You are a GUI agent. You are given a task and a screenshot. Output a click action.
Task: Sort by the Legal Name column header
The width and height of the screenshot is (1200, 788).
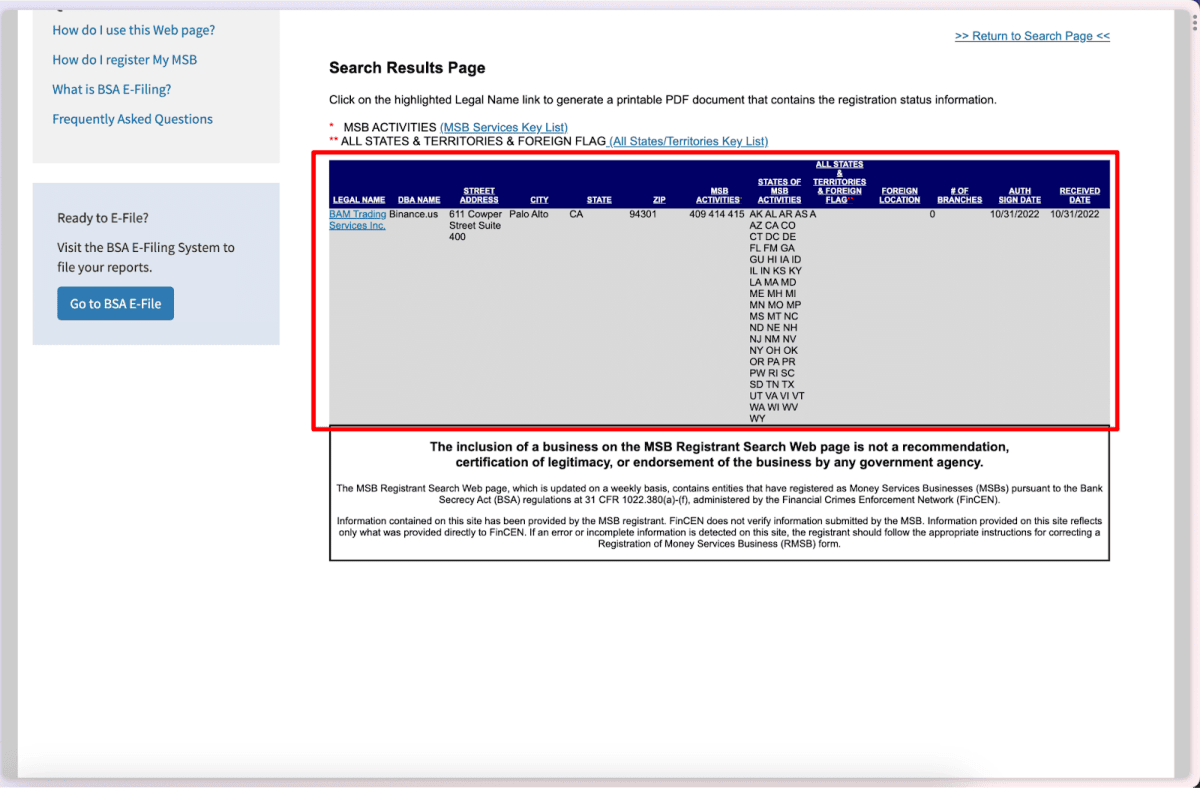pos(358,200)
